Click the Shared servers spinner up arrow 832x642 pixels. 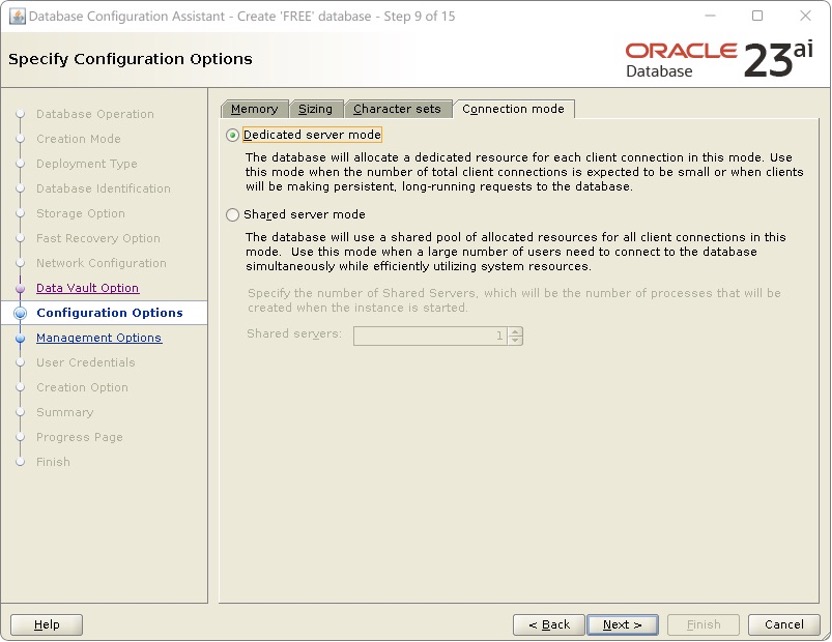click(515, 331)
